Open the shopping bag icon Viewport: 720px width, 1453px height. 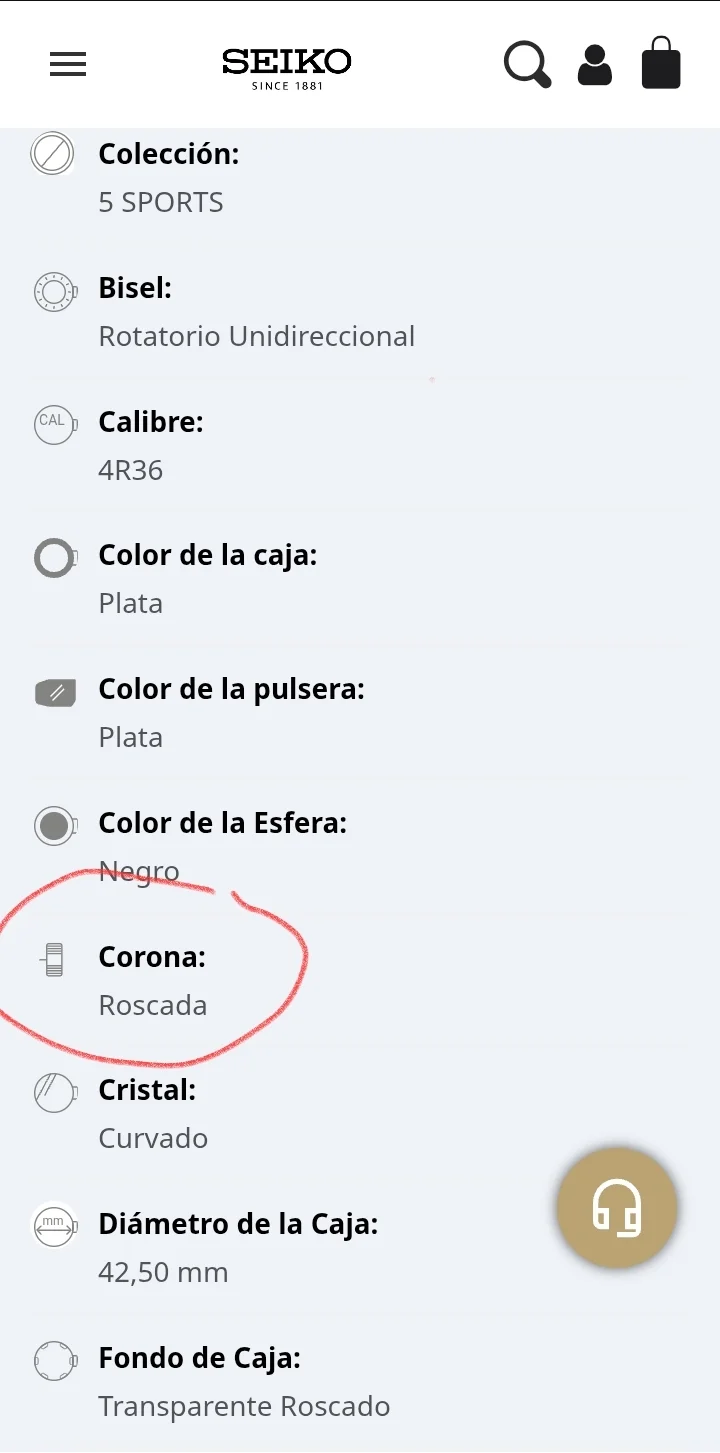click(x=661, y=63)
